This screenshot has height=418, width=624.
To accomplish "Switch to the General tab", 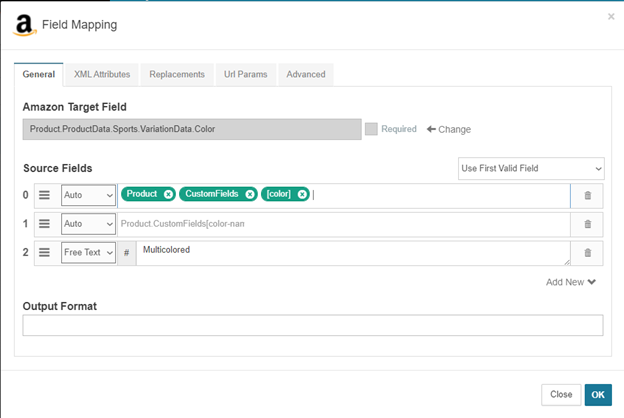I will point(39,74).
